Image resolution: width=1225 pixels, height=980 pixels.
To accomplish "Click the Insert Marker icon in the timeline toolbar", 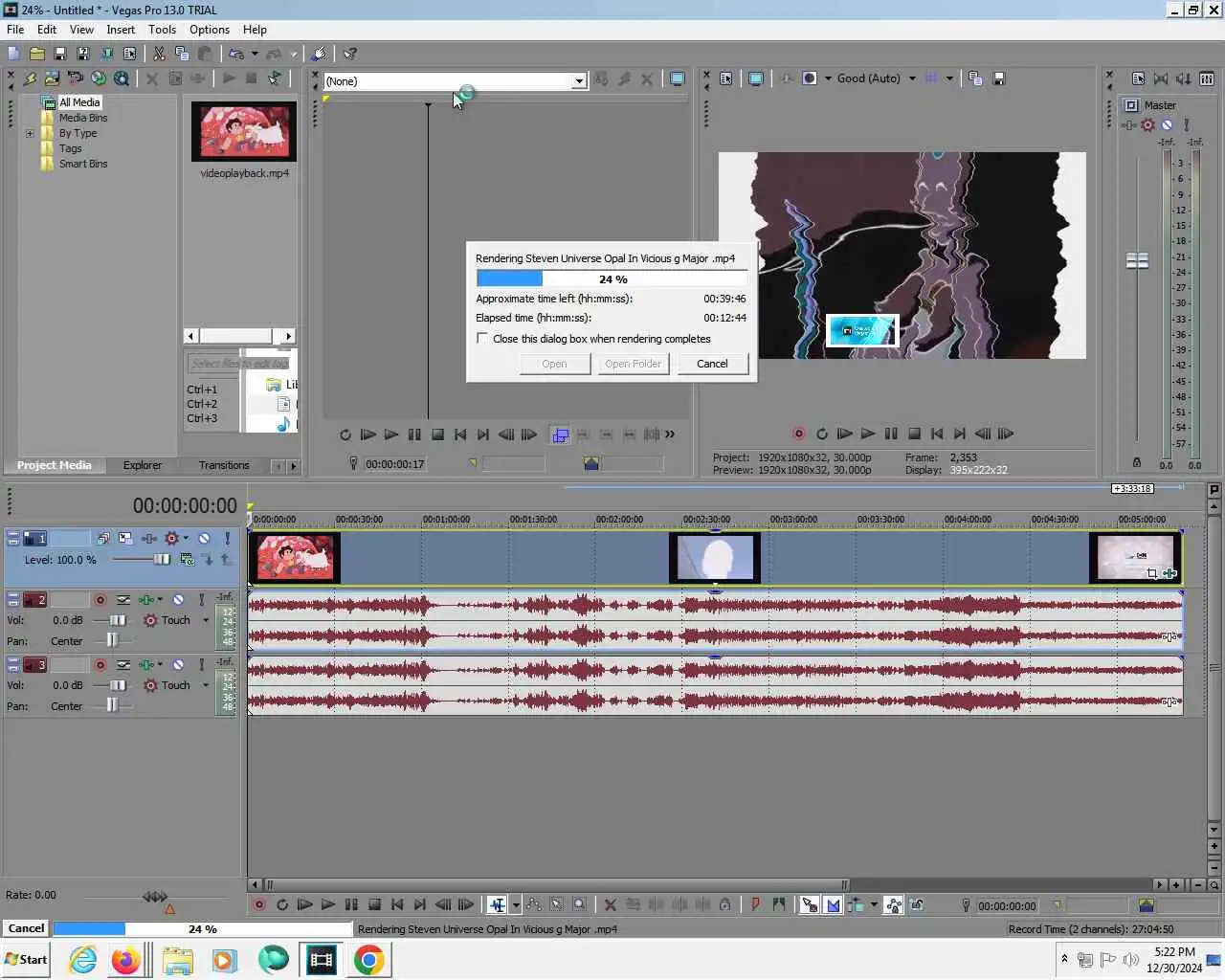I will [x=755, y=904].
